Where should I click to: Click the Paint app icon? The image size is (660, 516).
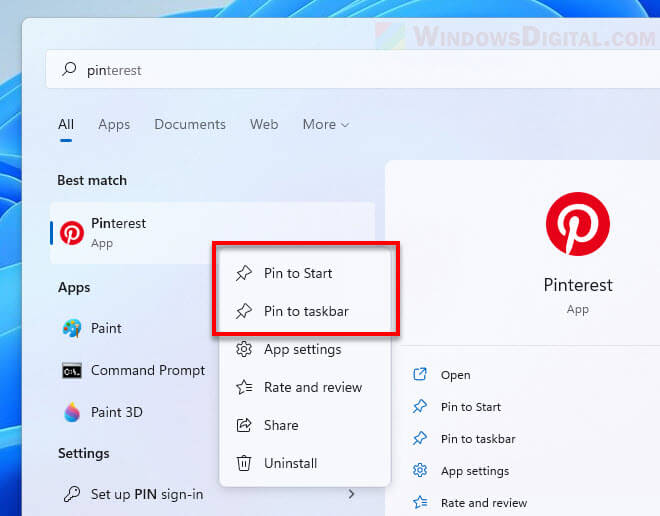click(72, 328)
